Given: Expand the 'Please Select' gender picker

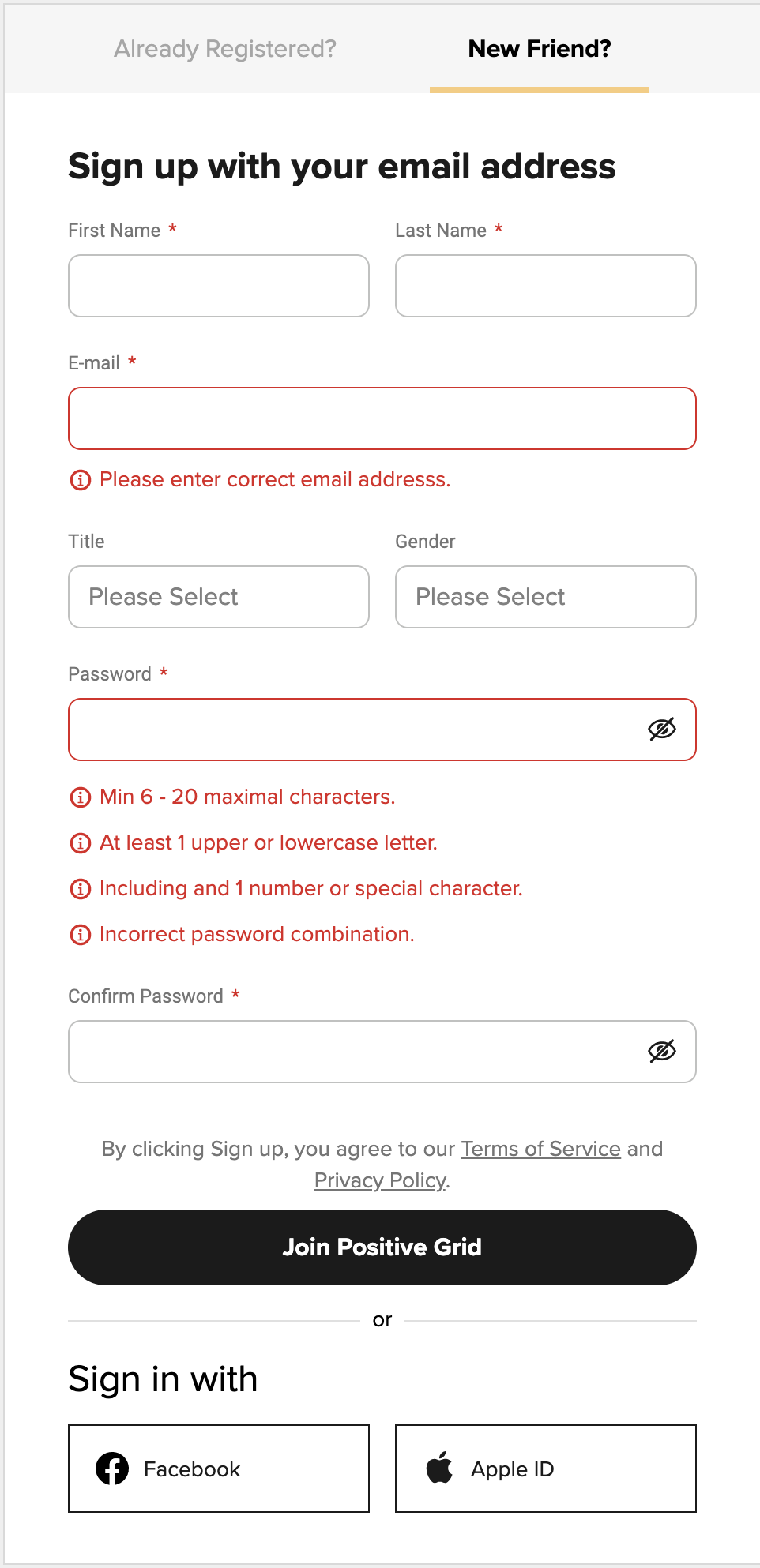Looking at the screenshot, I should (x=545, y=597).
